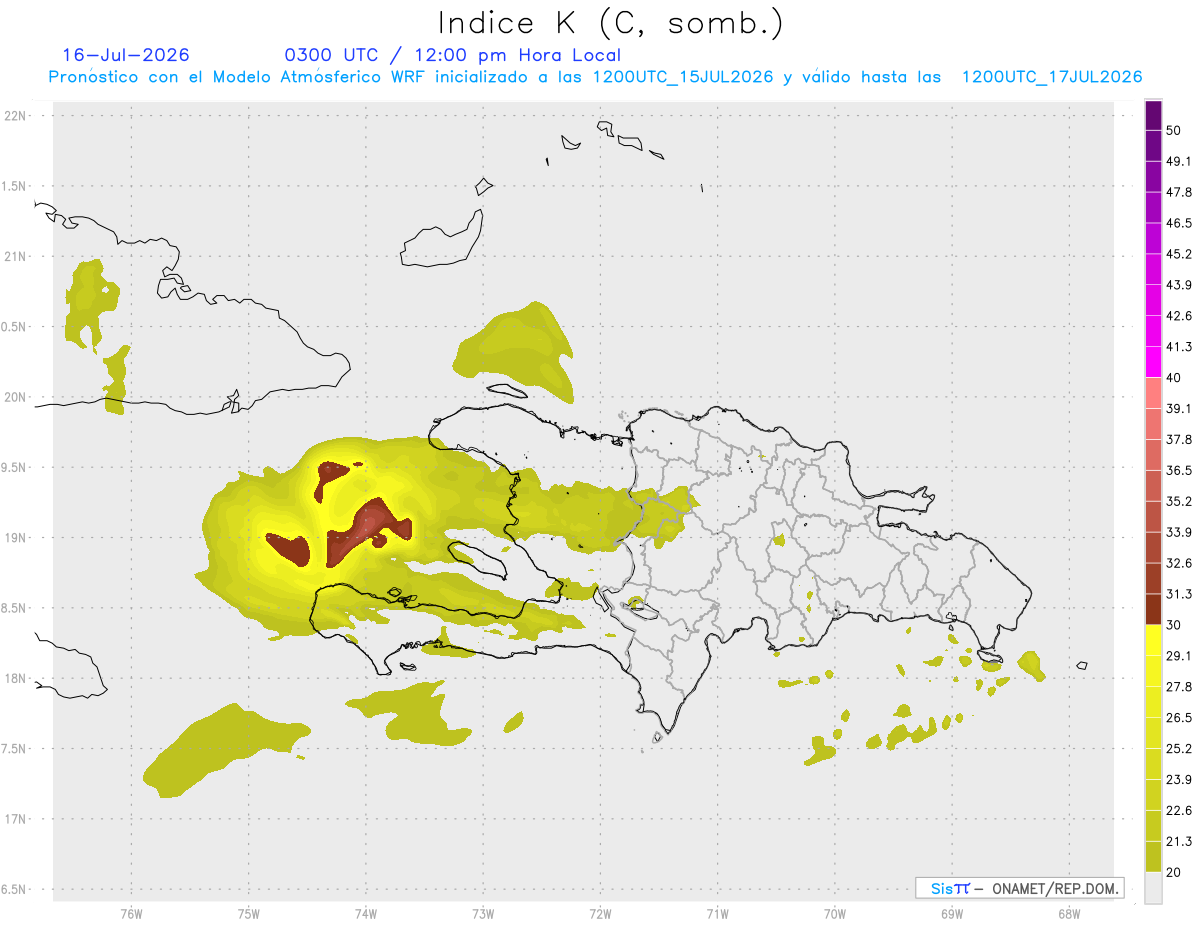
Task: Click latitude axis label "21N"
Action: coord(15,256)
